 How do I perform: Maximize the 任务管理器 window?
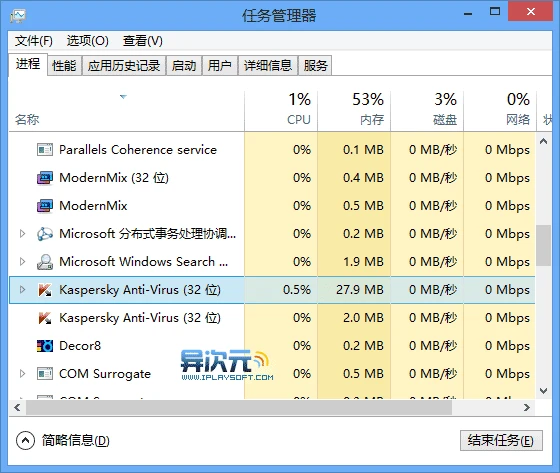(495, 12)
